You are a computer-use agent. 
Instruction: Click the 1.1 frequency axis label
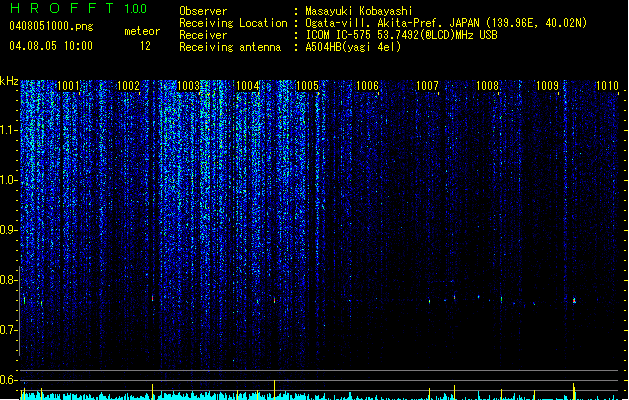pyautogui.click(x=9, y=130)
